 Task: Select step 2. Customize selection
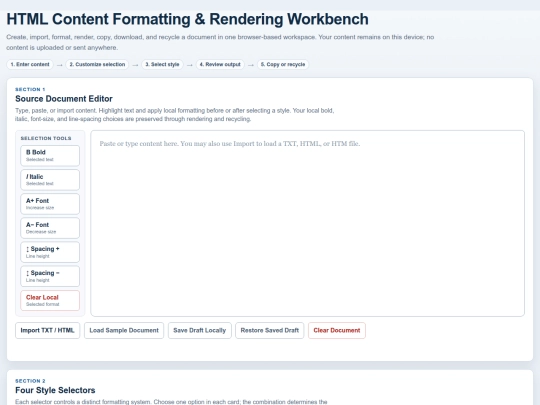tap(97, 64)
